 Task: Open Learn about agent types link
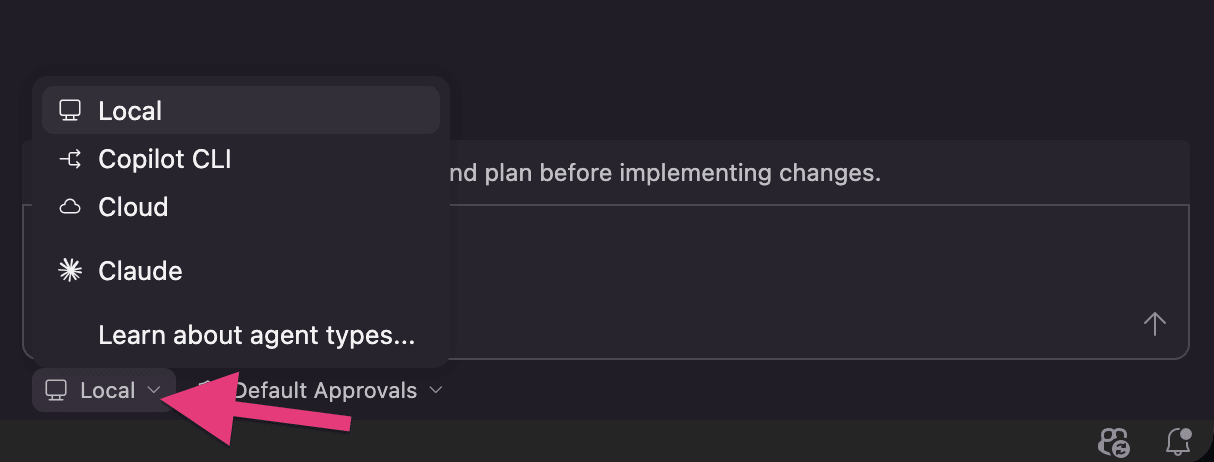(256, 335)
